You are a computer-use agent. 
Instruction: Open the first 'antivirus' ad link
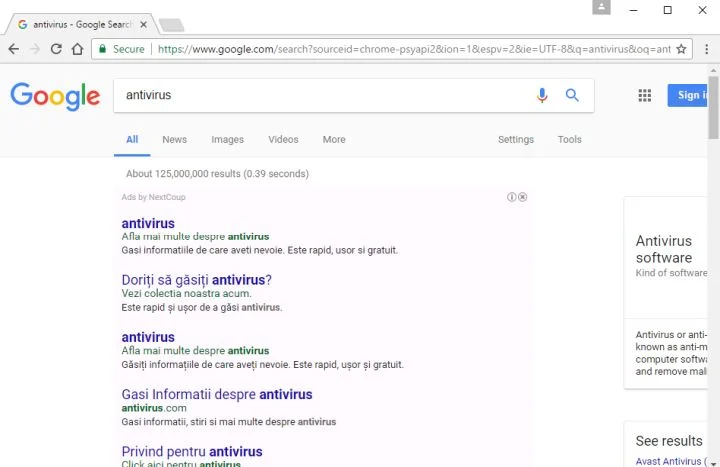148,223
